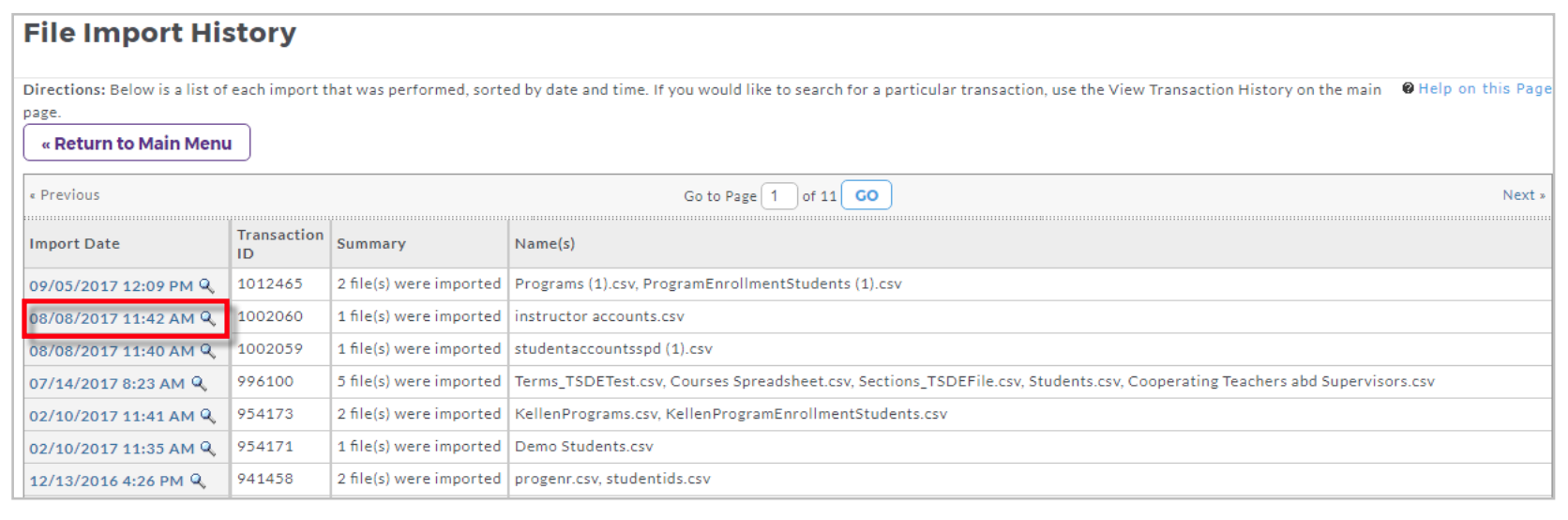Open import dated 09/05/2017 12:09 PM

click(111, 285)
